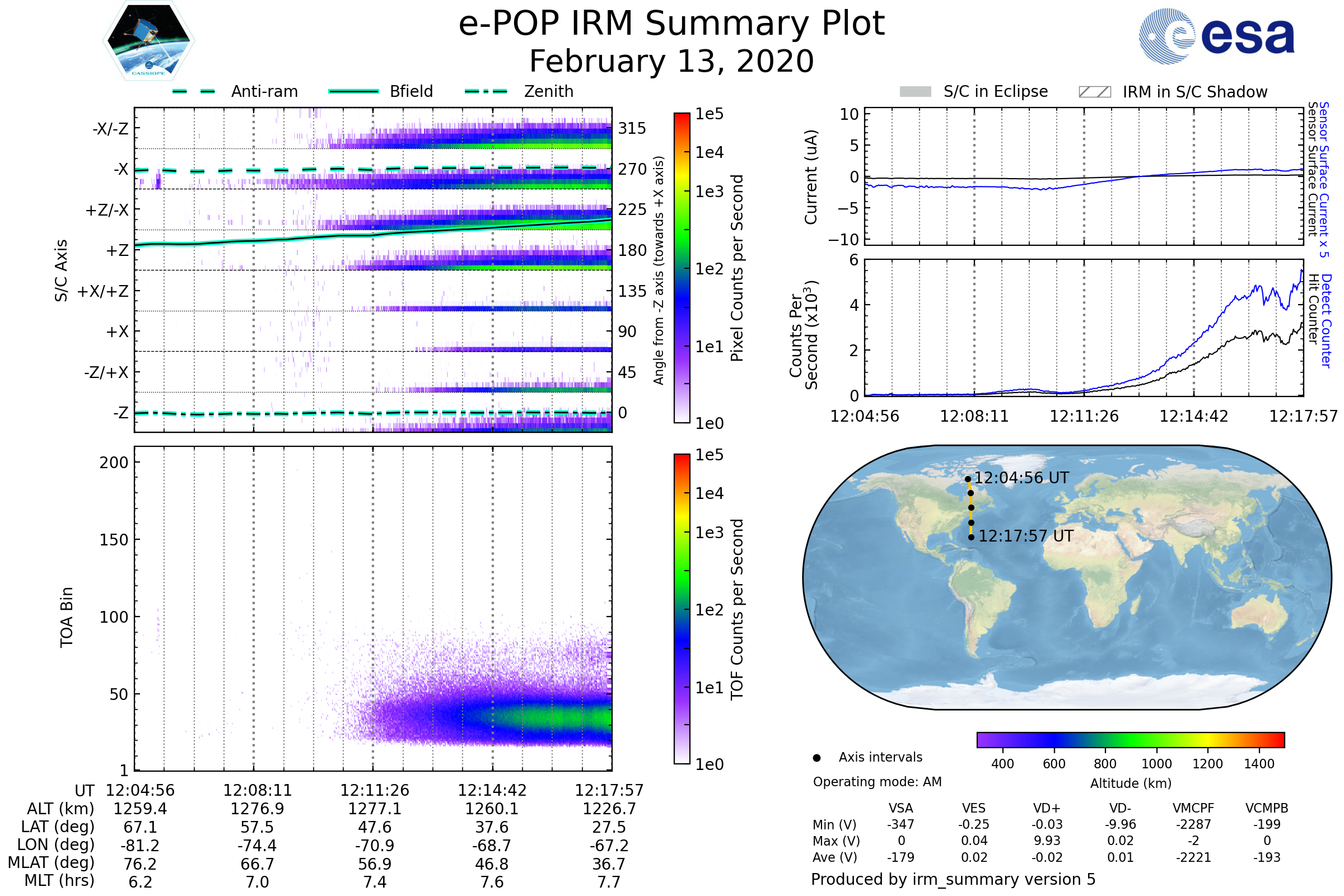Click the e-POP IRM Summary Plot title

[x=671, y=24]
